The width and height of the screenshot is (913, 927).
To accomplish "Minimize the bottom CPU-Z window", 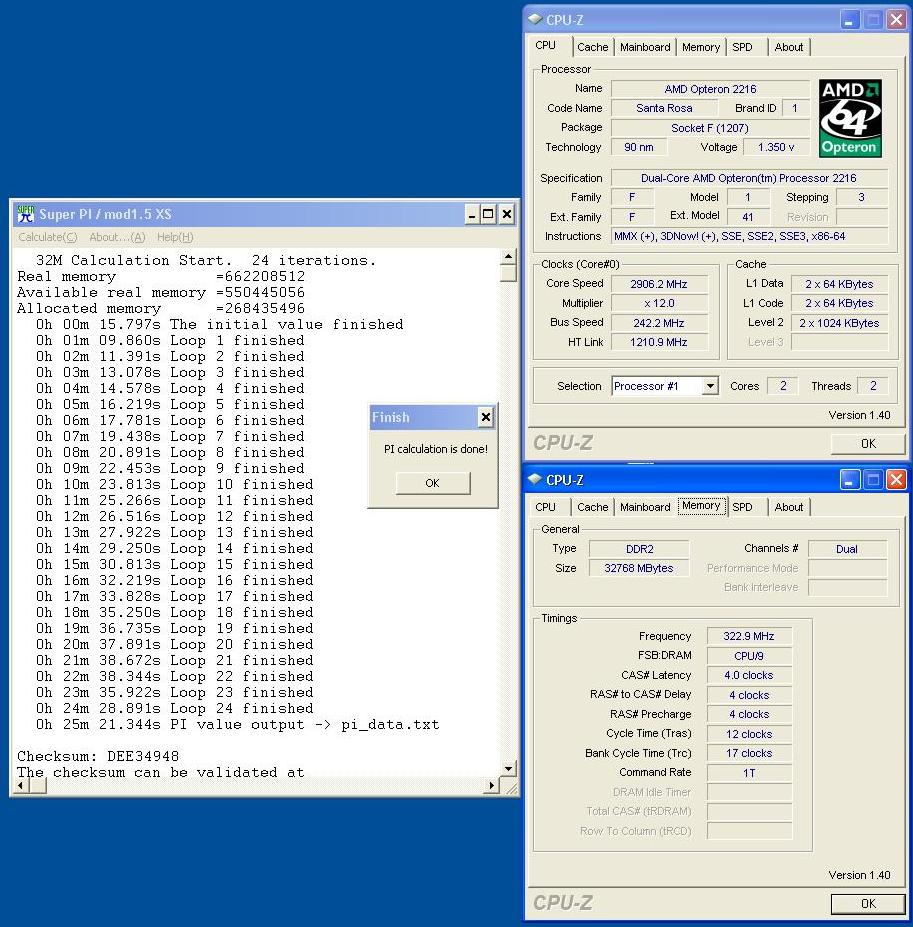I will click(849, 480).
